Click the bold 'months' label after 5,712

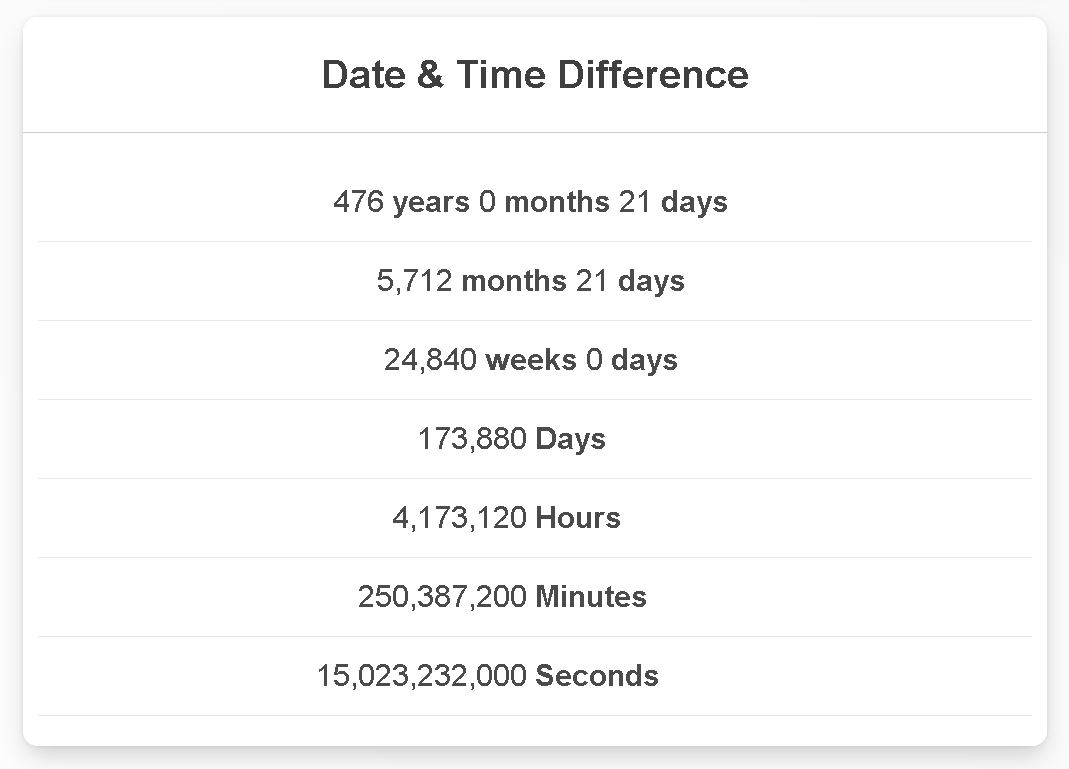coord(514,281)
